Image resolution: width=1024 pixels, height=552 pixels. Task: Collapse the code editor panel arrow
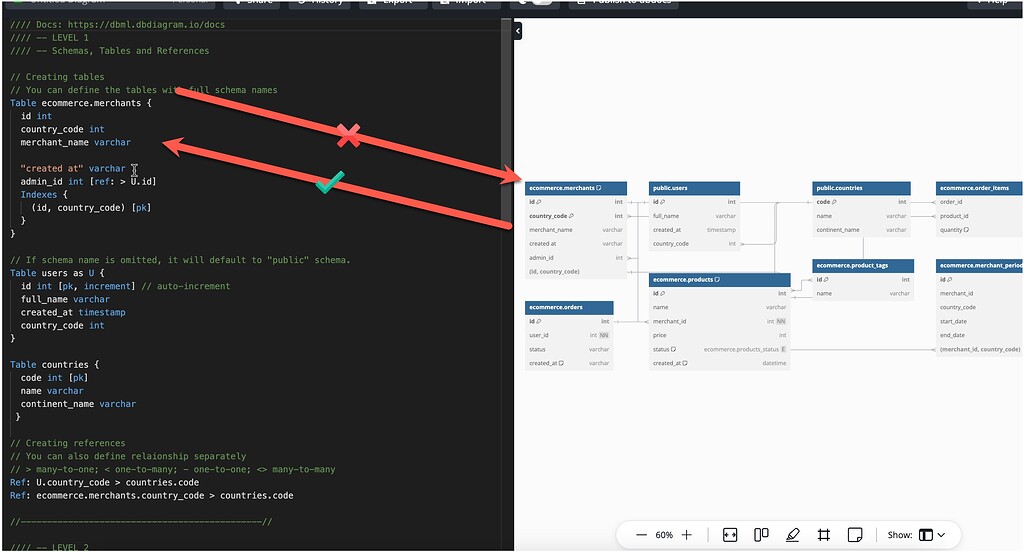tap(518, 31)
